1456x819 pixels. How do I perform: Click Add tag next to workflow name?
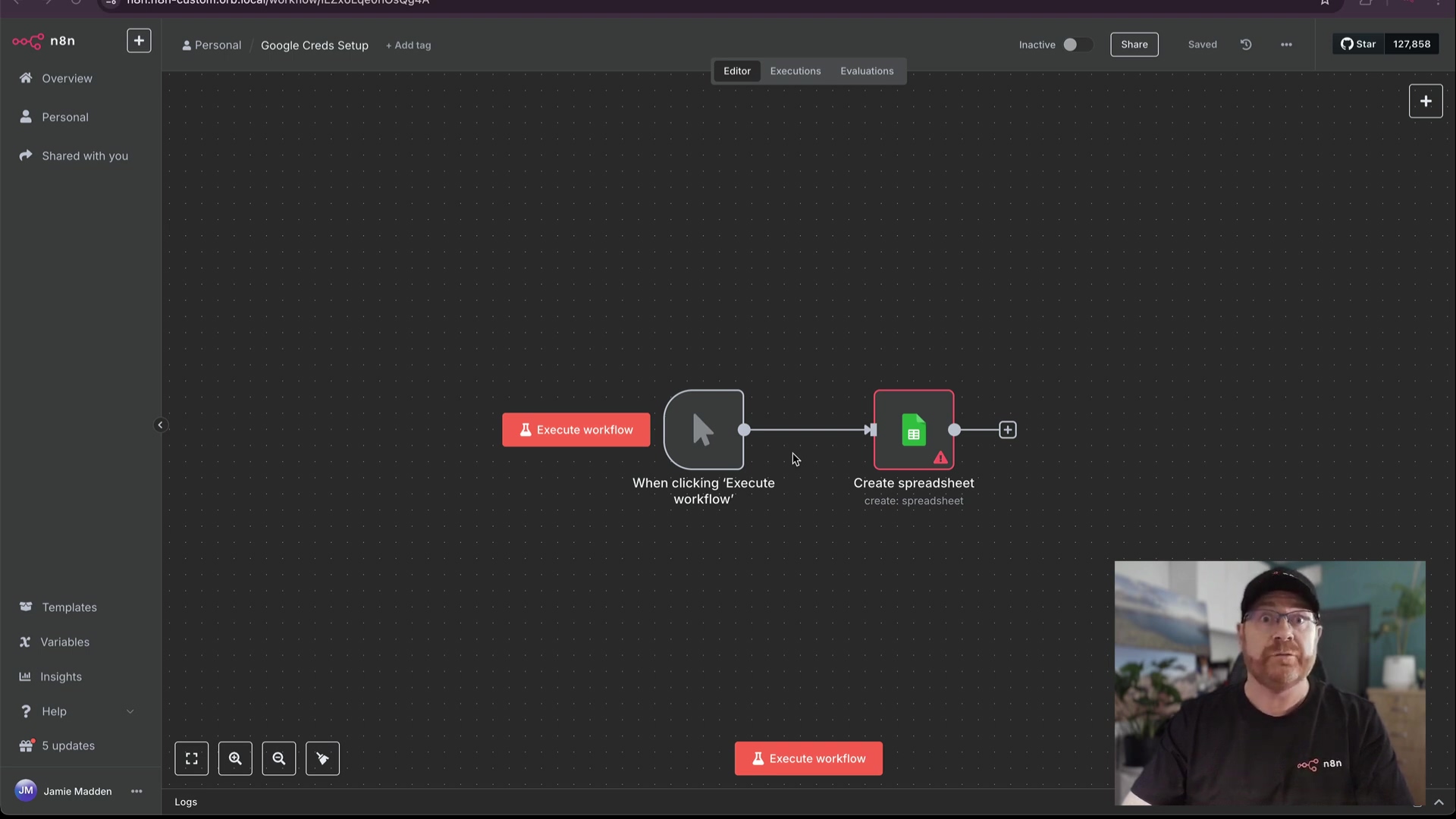pyautogui.click(x=408, y=45)
